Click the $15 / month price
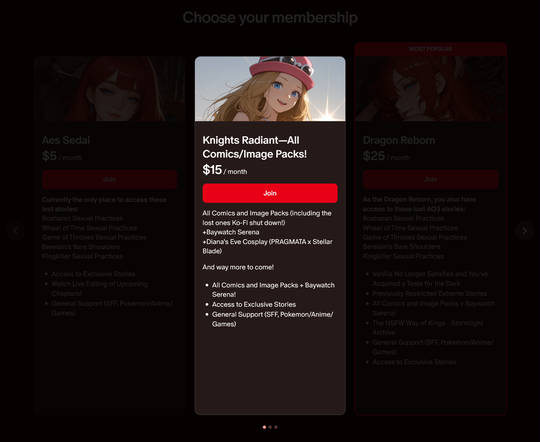Screen dimensions: 540x442 [225, 170]
